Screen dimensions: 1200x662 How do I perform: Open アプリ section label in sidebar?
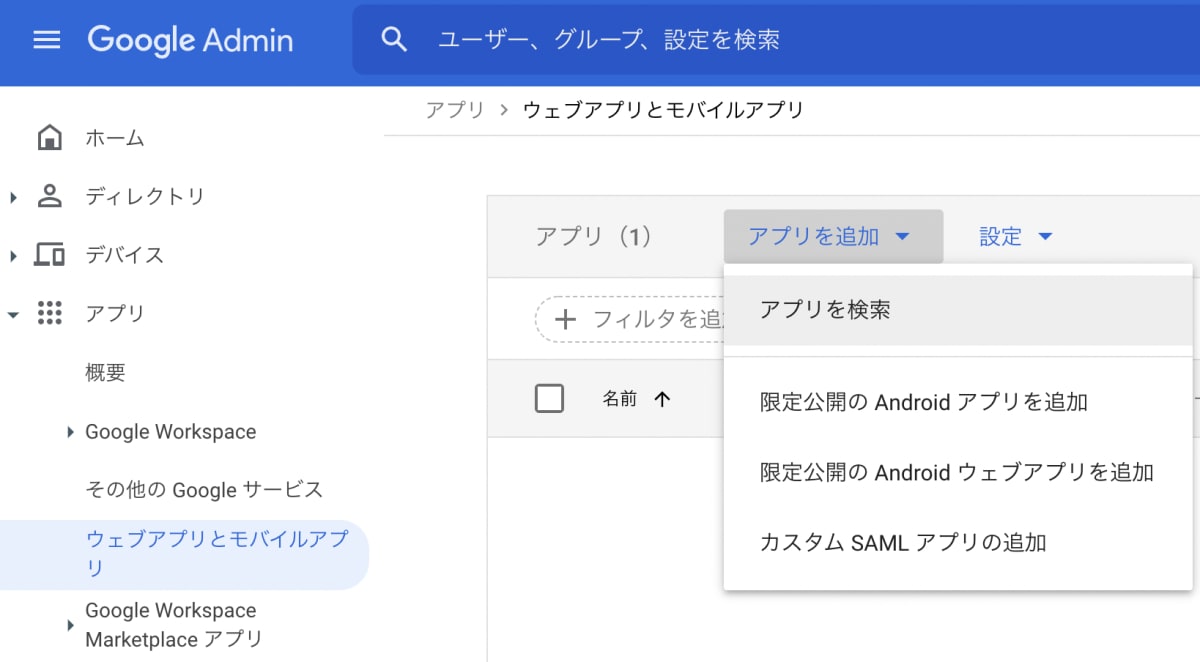pyautogui.click(x=115, y=314)
